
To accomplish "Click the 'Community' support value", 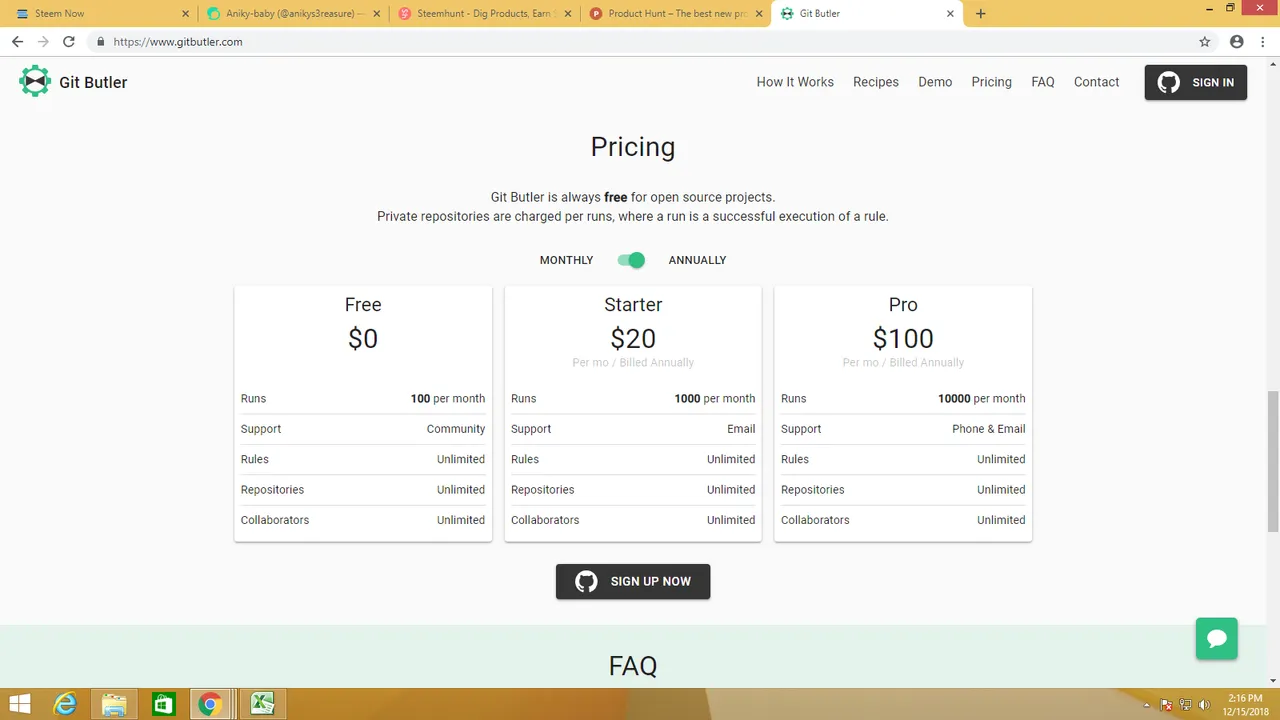I will pos(456,429).
